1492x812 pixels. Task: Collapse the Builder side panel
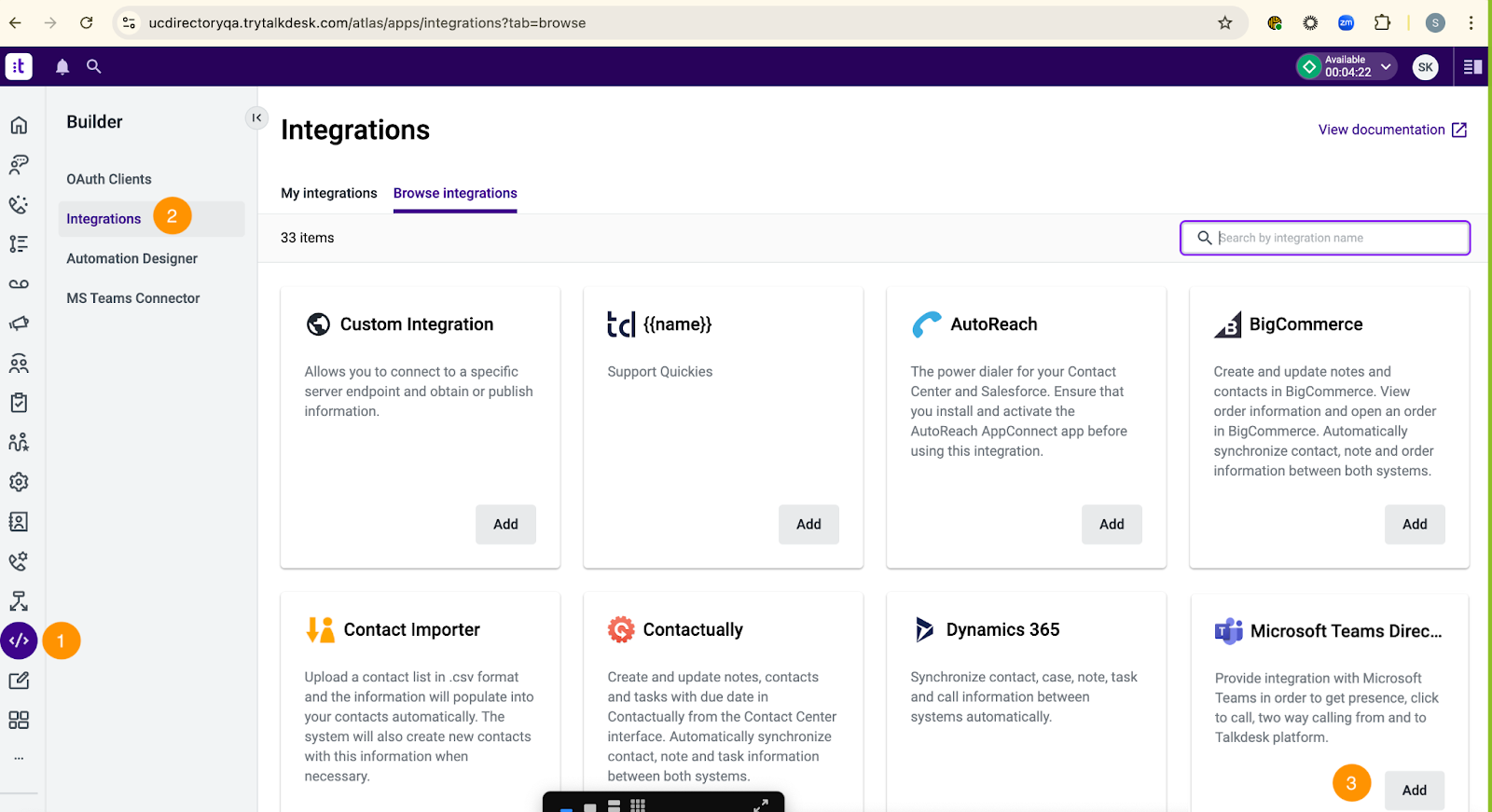256,117
